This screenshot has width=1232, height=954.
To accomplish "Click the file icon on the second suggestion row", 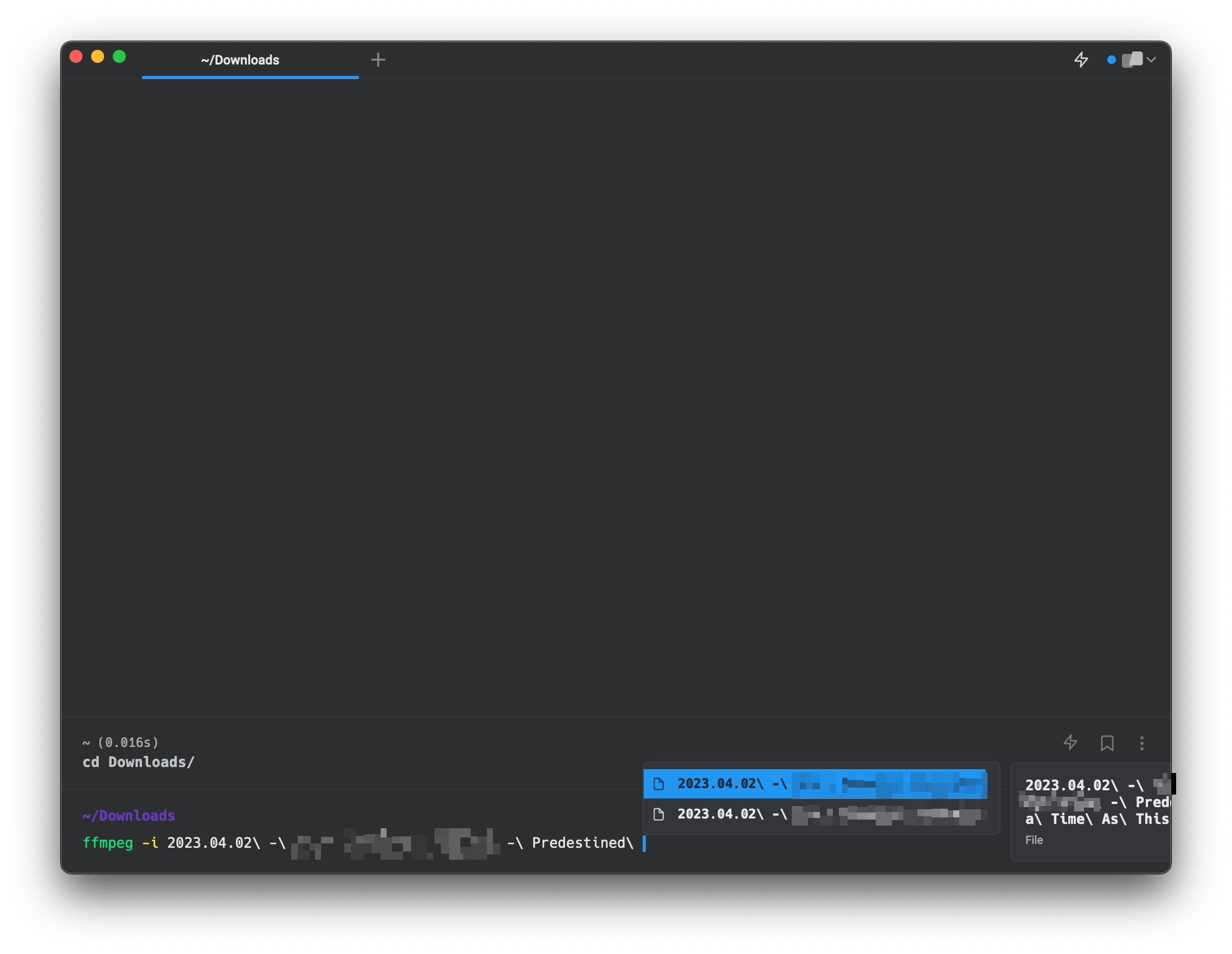I will tap(659, 814).
